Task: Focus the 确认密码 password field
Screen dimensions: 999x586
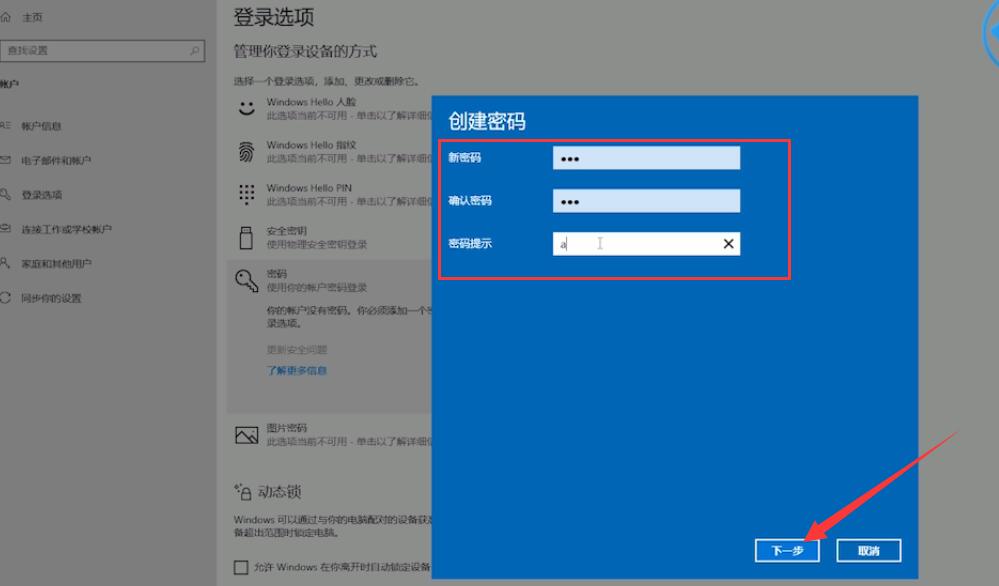Action: (x=646, y=201)
